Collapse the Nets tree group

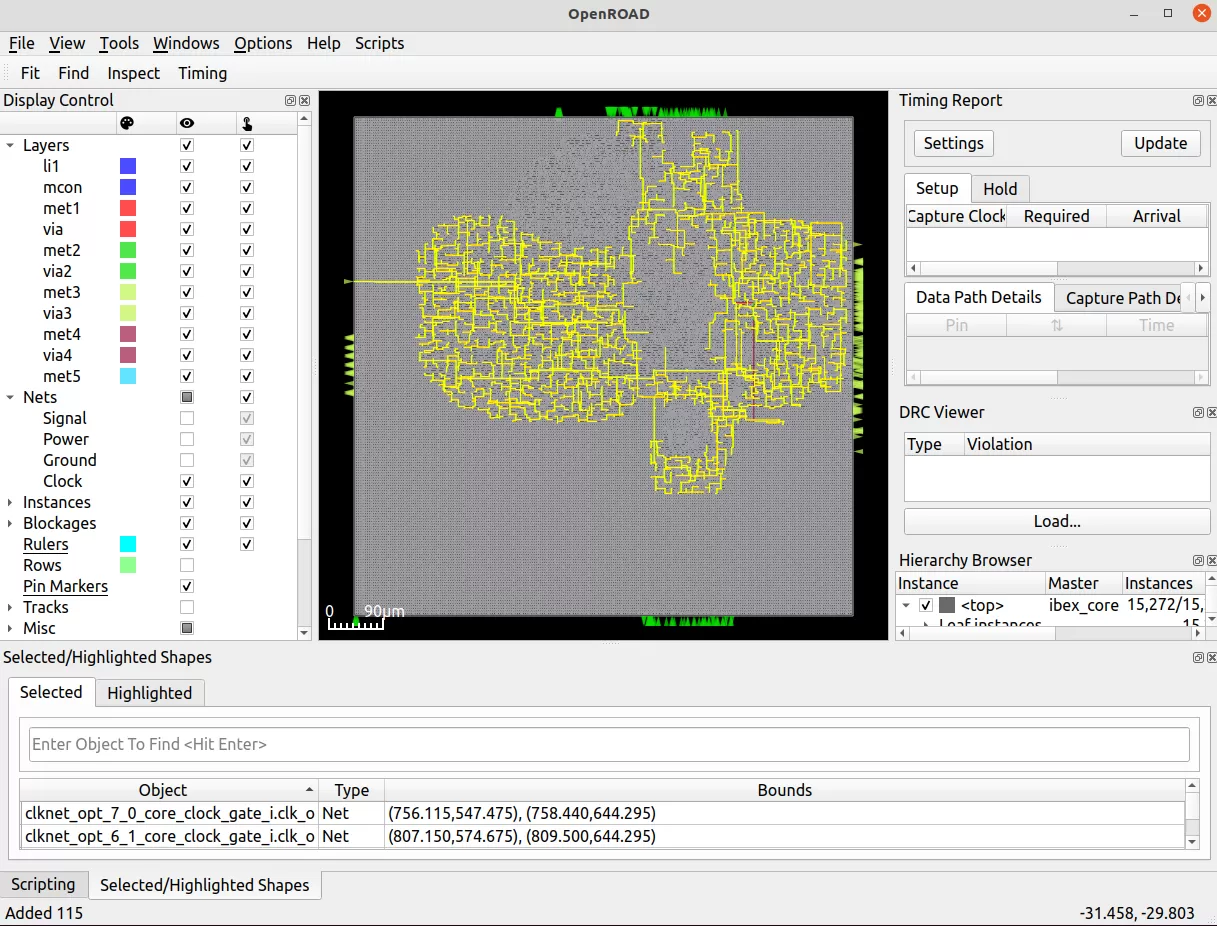point(11,397)
